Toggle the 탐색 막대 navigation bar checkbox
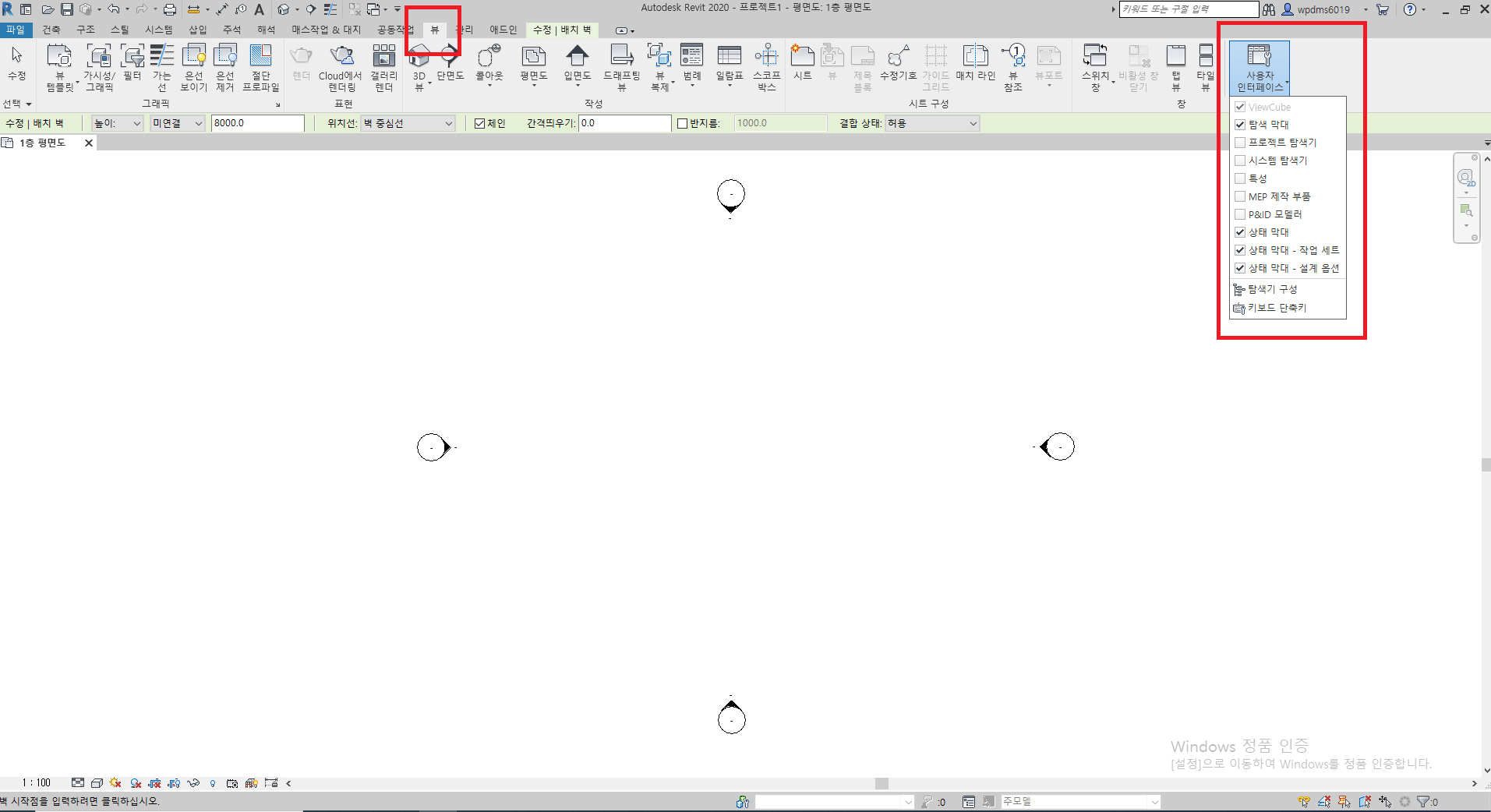1491x812 pixels. 1240,125
